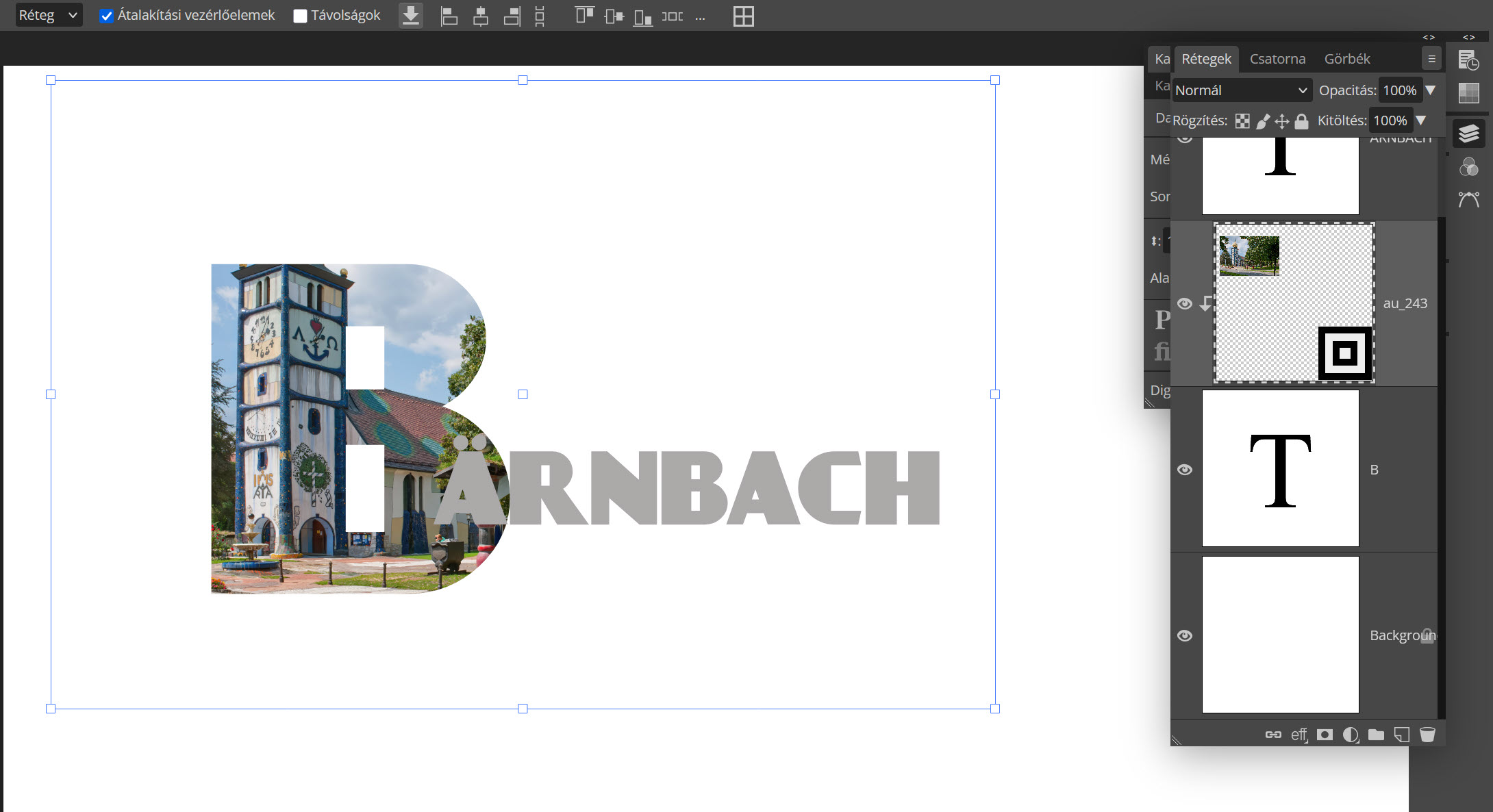1493x812 pixels.
Task: Click the clipping mask arrow on au_243 layer
Action: [1205, 303]
